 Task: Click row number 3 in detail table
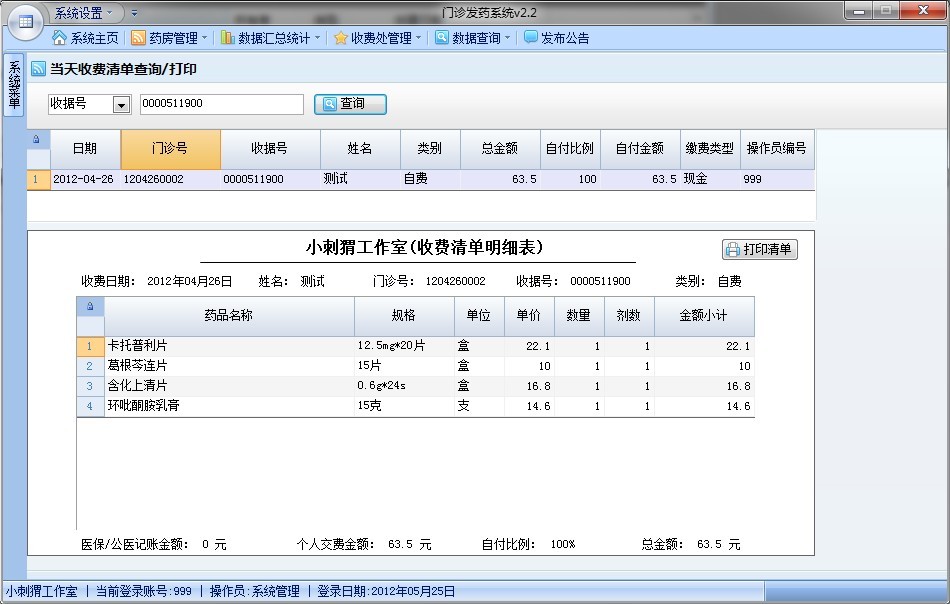[90, 386]
